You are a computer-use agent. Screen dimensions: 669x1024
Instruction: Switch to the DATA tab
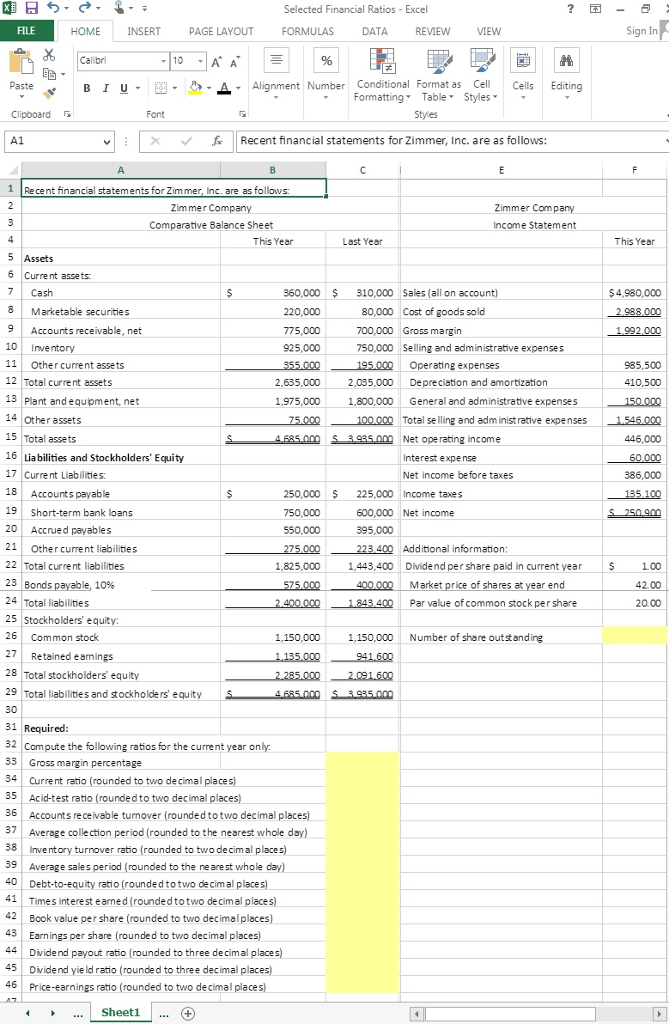tap(374, 31)
